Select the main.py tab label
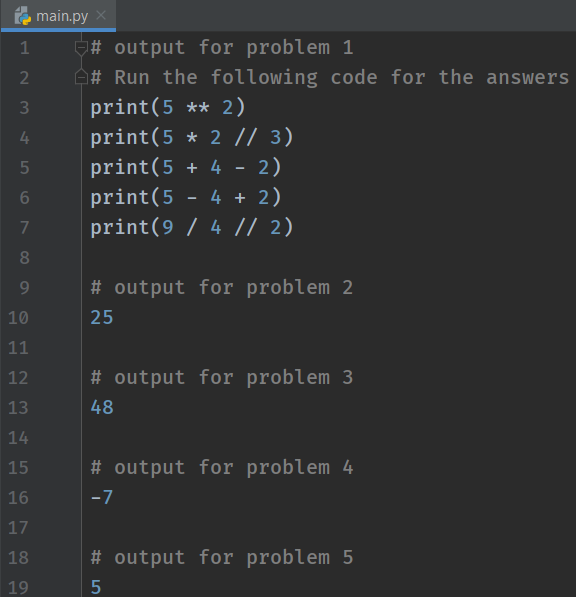 pos(62,16)
